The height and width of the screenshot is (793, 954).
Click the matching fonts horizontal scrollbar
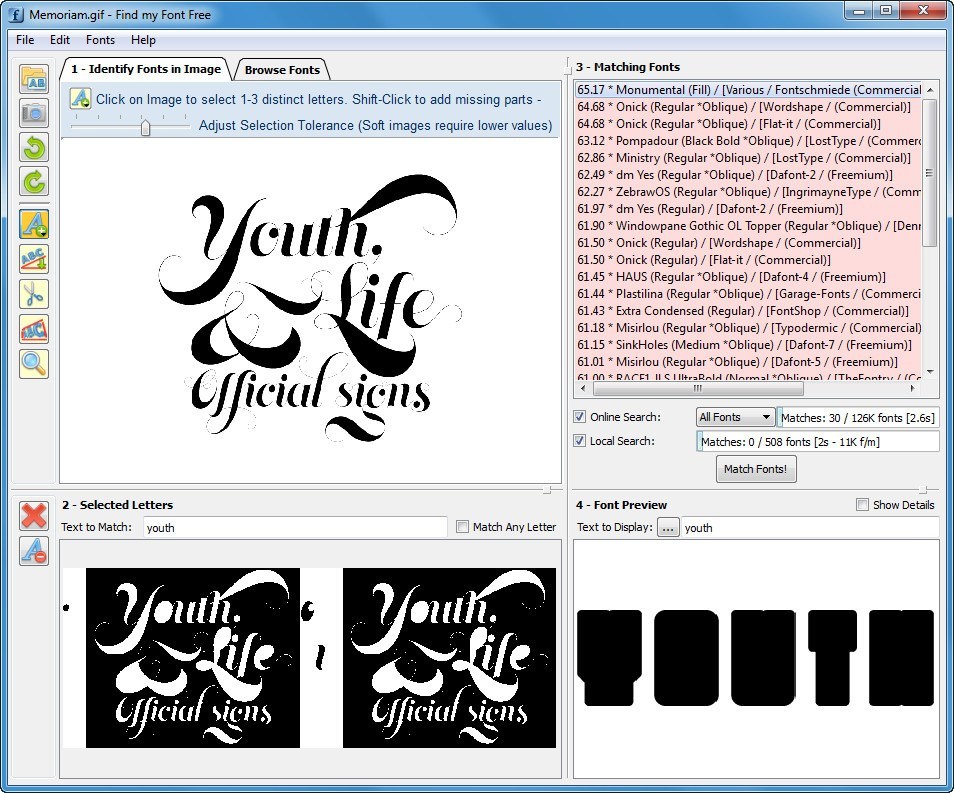tap(698, 388)
